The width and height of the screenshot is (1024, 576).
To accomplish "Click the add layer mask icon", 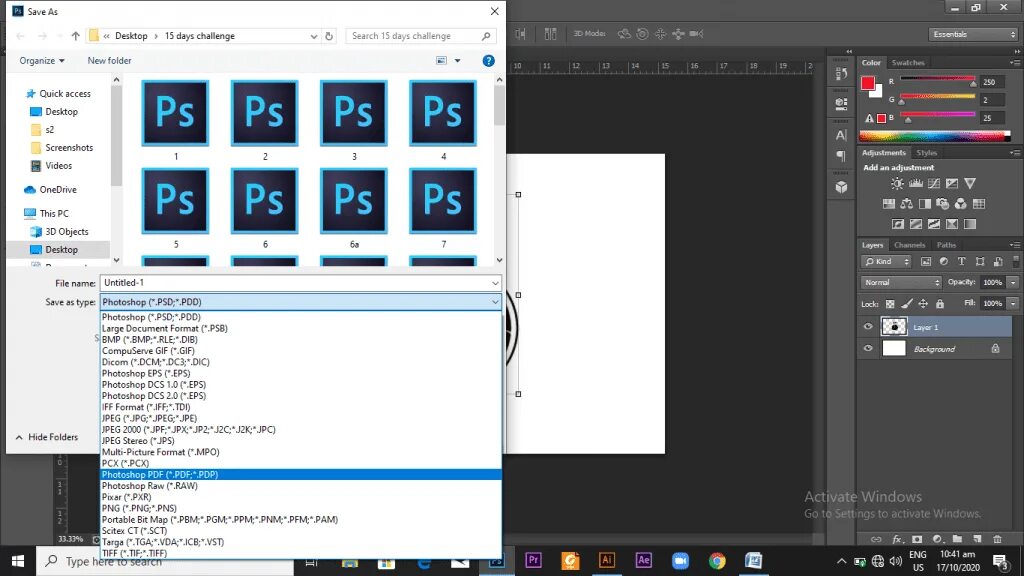I will (x=917, y=539).
